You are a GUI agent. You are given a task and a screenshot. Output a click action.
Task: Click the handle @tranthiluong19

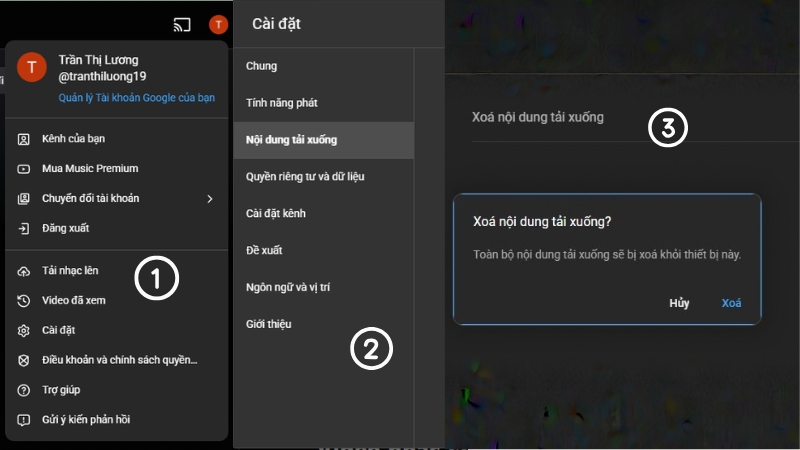pyautogui.click(x=102, y=77)
